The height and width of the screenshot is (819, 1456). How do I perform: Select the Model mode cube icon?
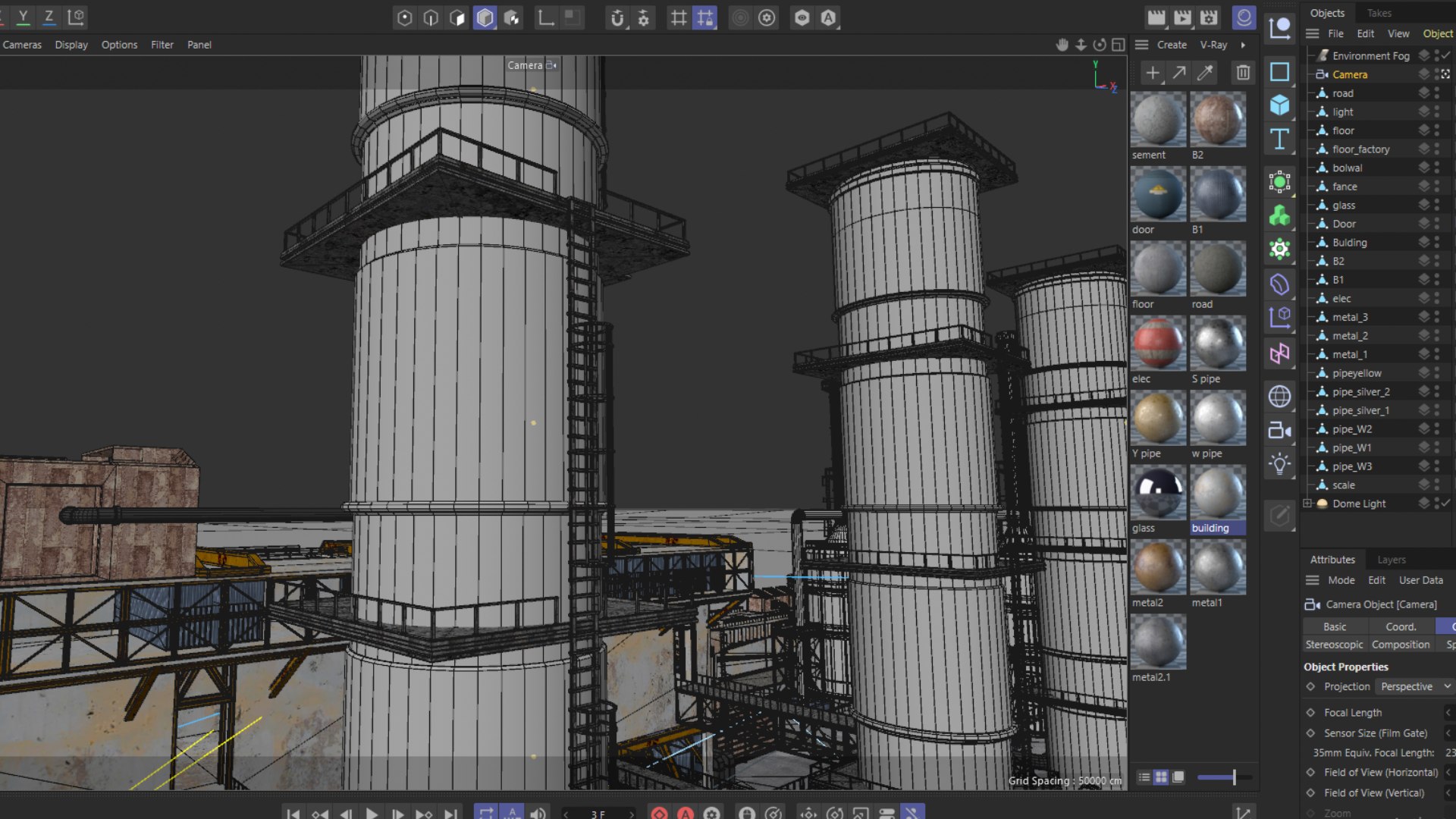485,17
